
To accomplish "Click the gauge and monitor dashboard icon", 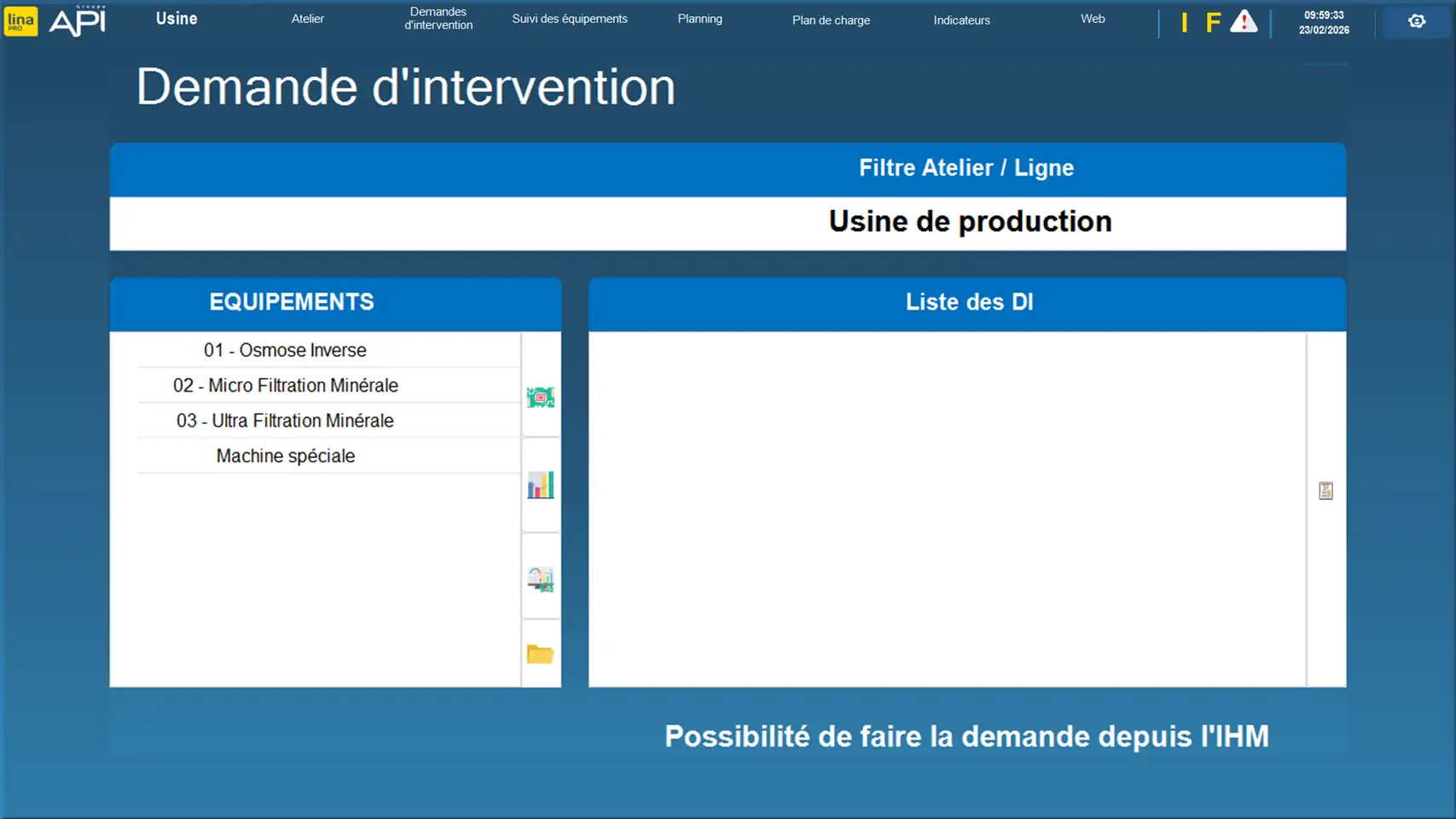I will pos(540,579).
